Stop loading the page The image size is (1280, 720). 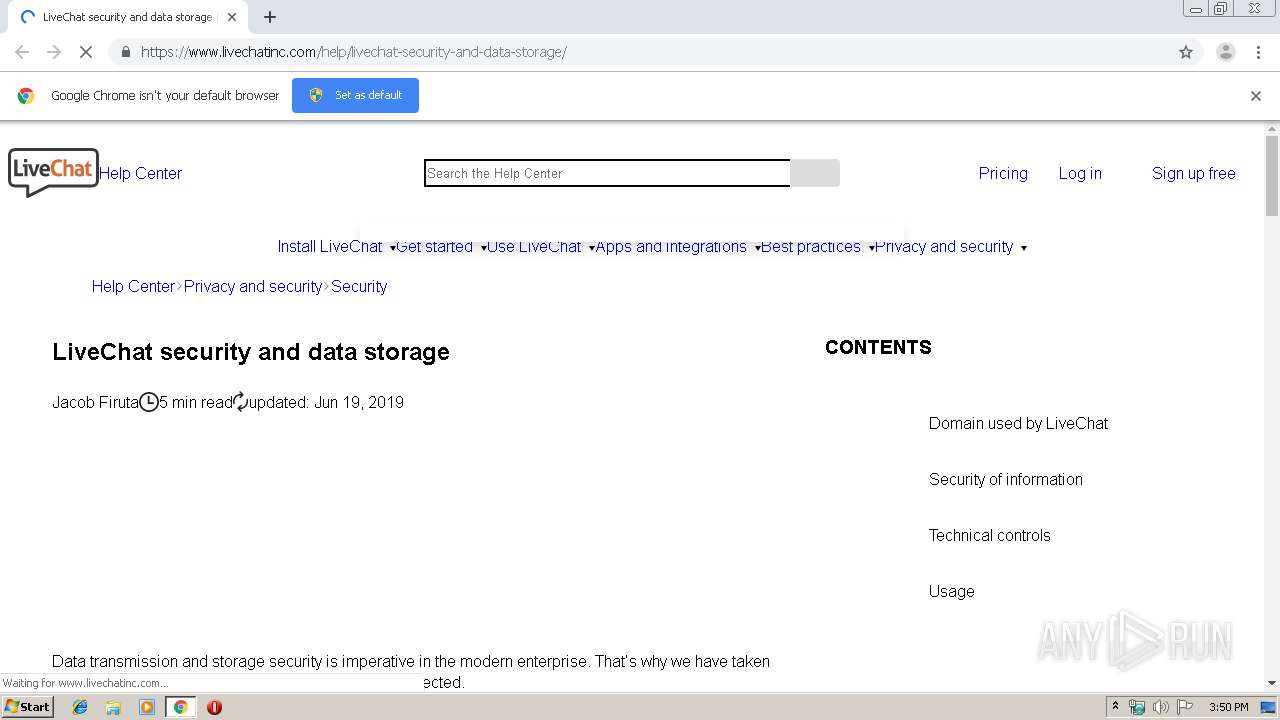[86, 52]
